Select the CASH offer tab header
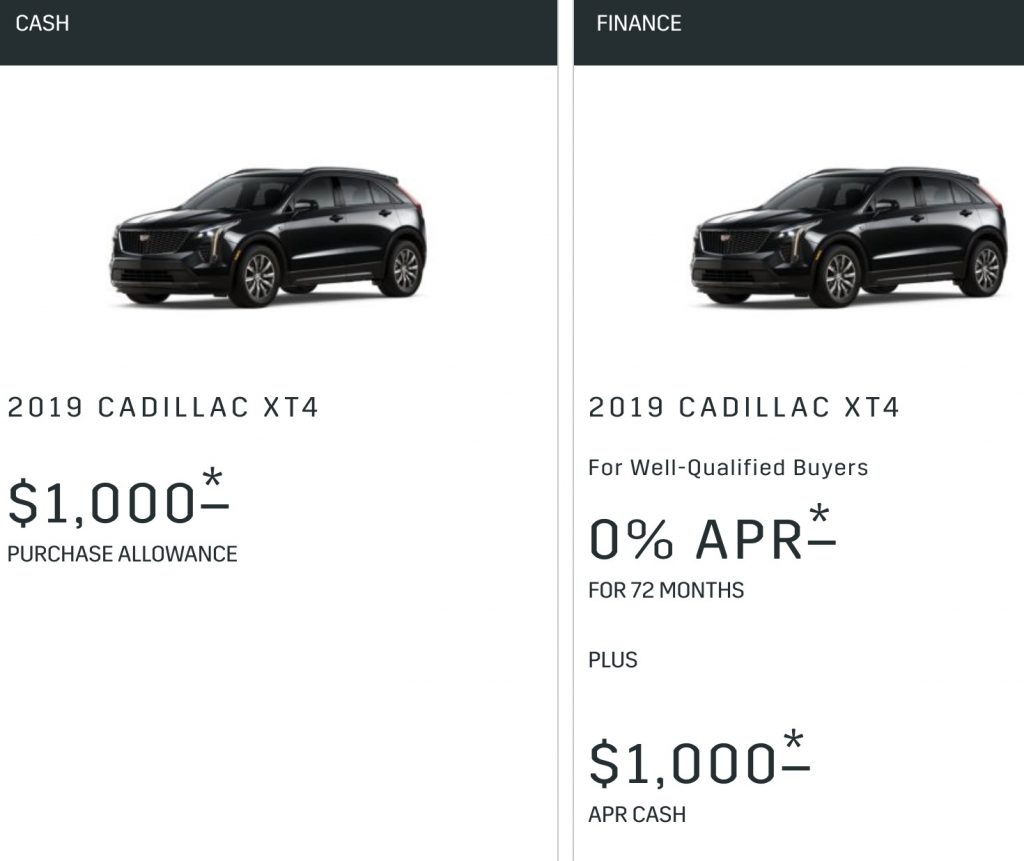Image resolution: width=1024 pixels, height=861 pixels. pyautogui.click(x=278, y=32)
